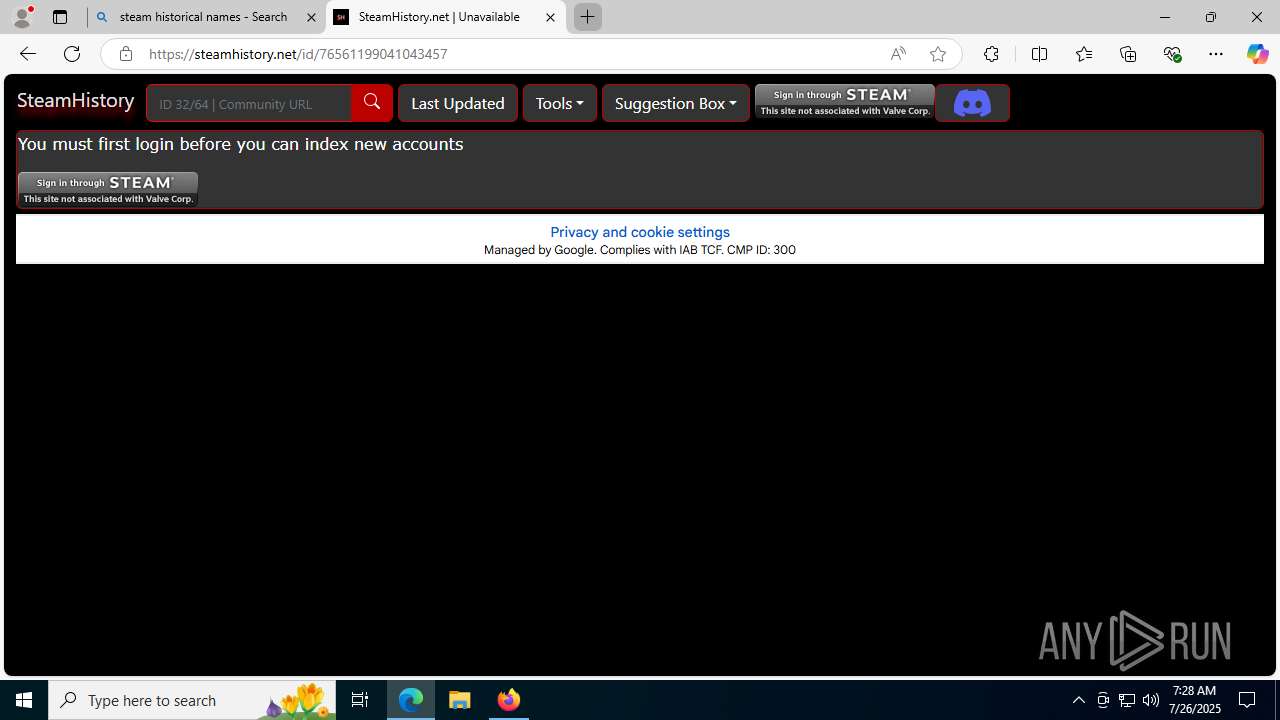Sign in through Steam in navbar
The image size is (1280, 720).
click(x=845, y=102)
